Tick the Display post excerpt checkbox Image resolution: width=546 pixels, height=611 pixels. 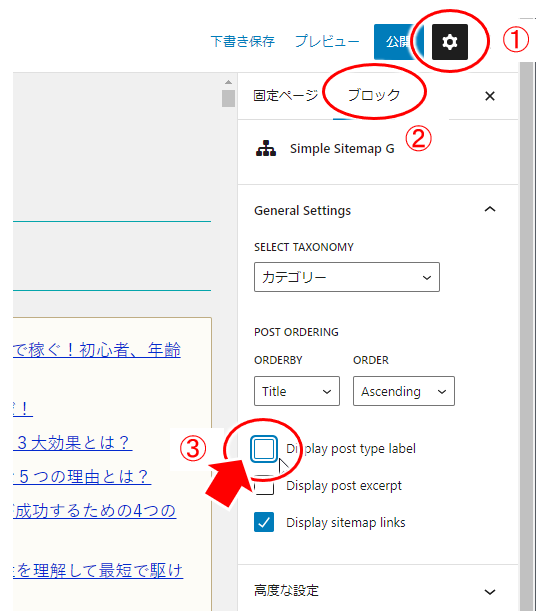coord(264,486)
